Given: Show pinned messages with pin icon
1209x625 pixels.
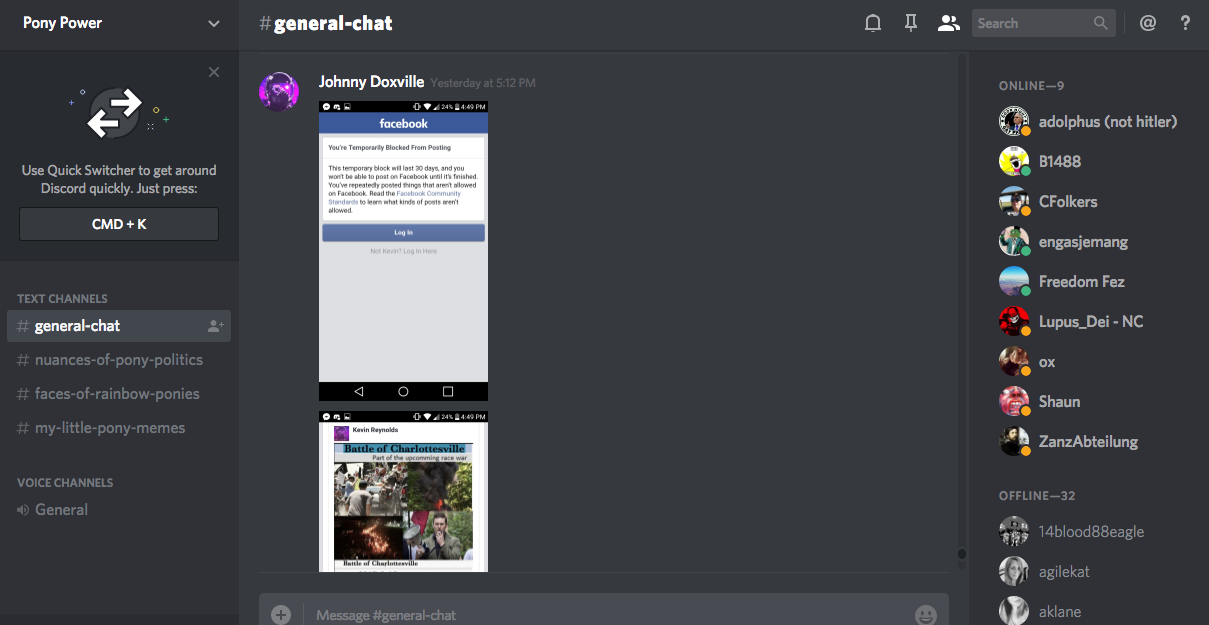Looking at the screenshot, I should coord(911,23).
